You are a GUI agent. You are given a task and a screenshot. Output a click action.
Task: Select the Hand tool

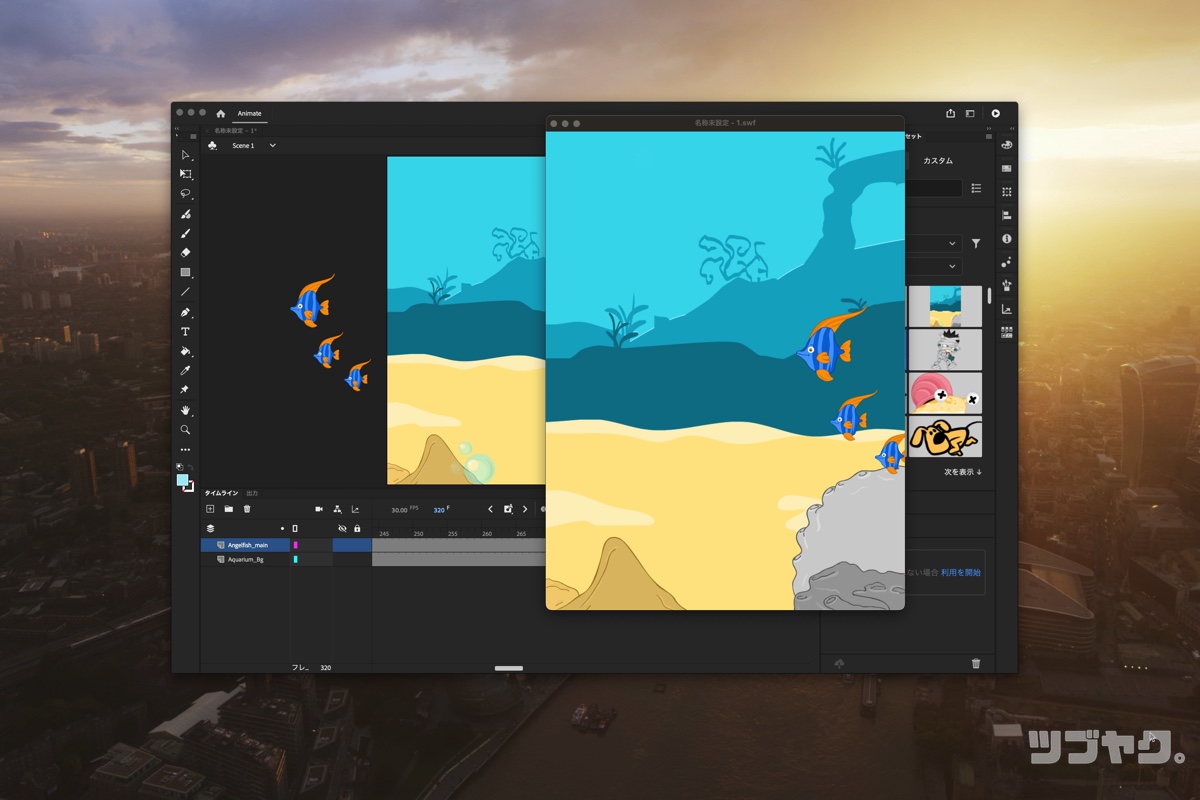click(185, 410)
